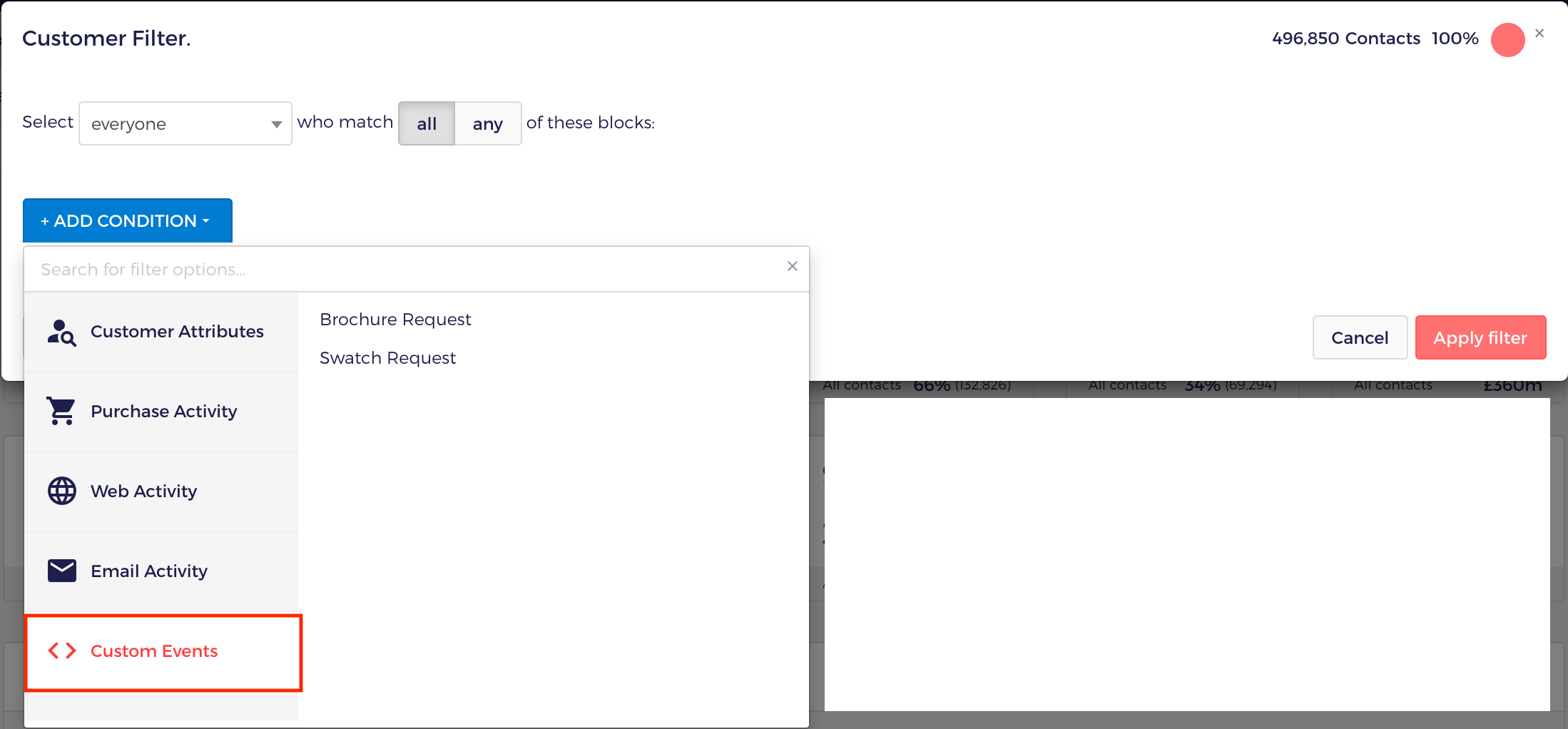
Task: Open the everyone select dropdown
Action: coord(185,123)
